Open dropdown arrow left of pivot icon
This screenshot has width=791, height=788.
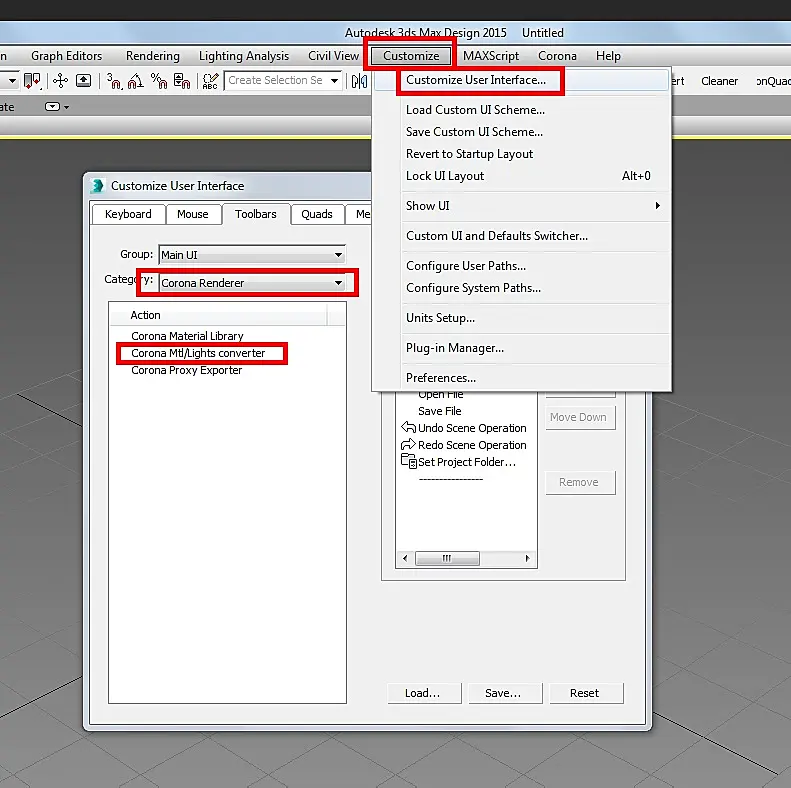13,81
